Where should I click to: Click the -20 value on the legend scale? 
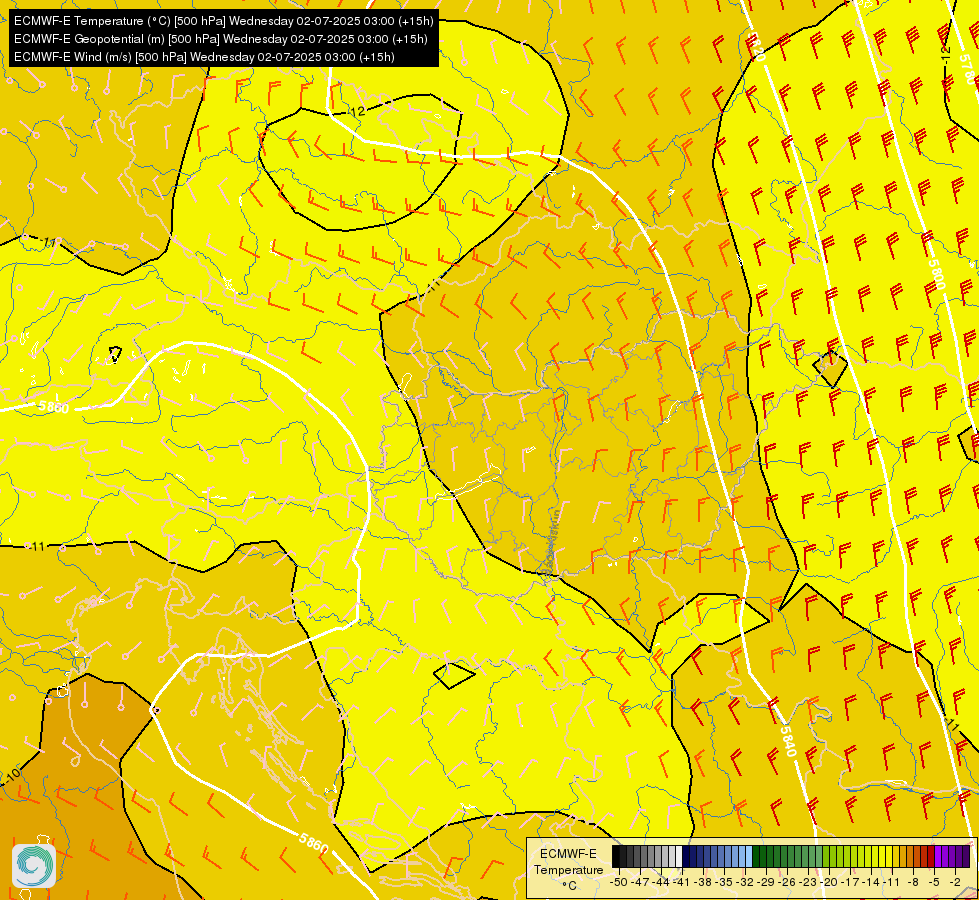pos(830,882)
